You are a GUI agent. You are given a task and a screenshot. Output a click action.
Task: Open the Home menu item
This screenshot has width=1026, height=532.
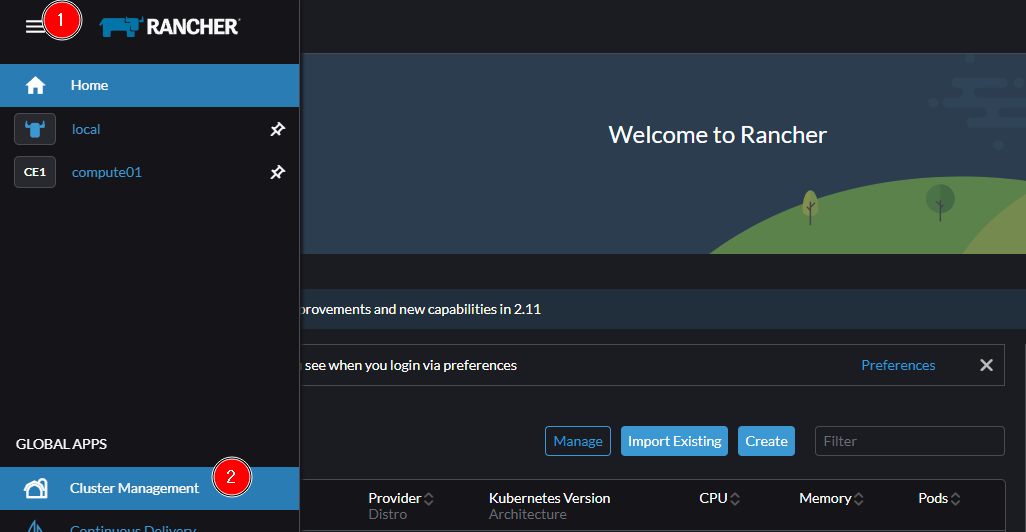149,85
